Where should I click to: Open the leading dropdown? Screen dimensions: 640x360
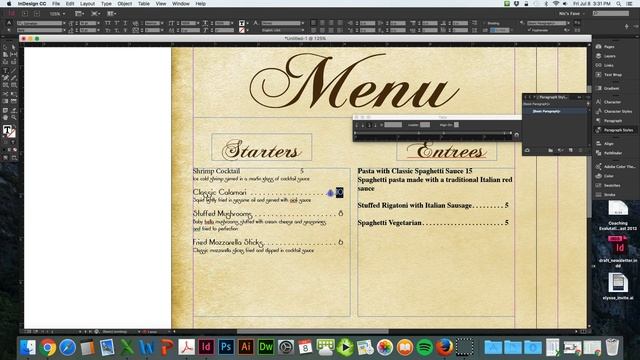[99, 30]
